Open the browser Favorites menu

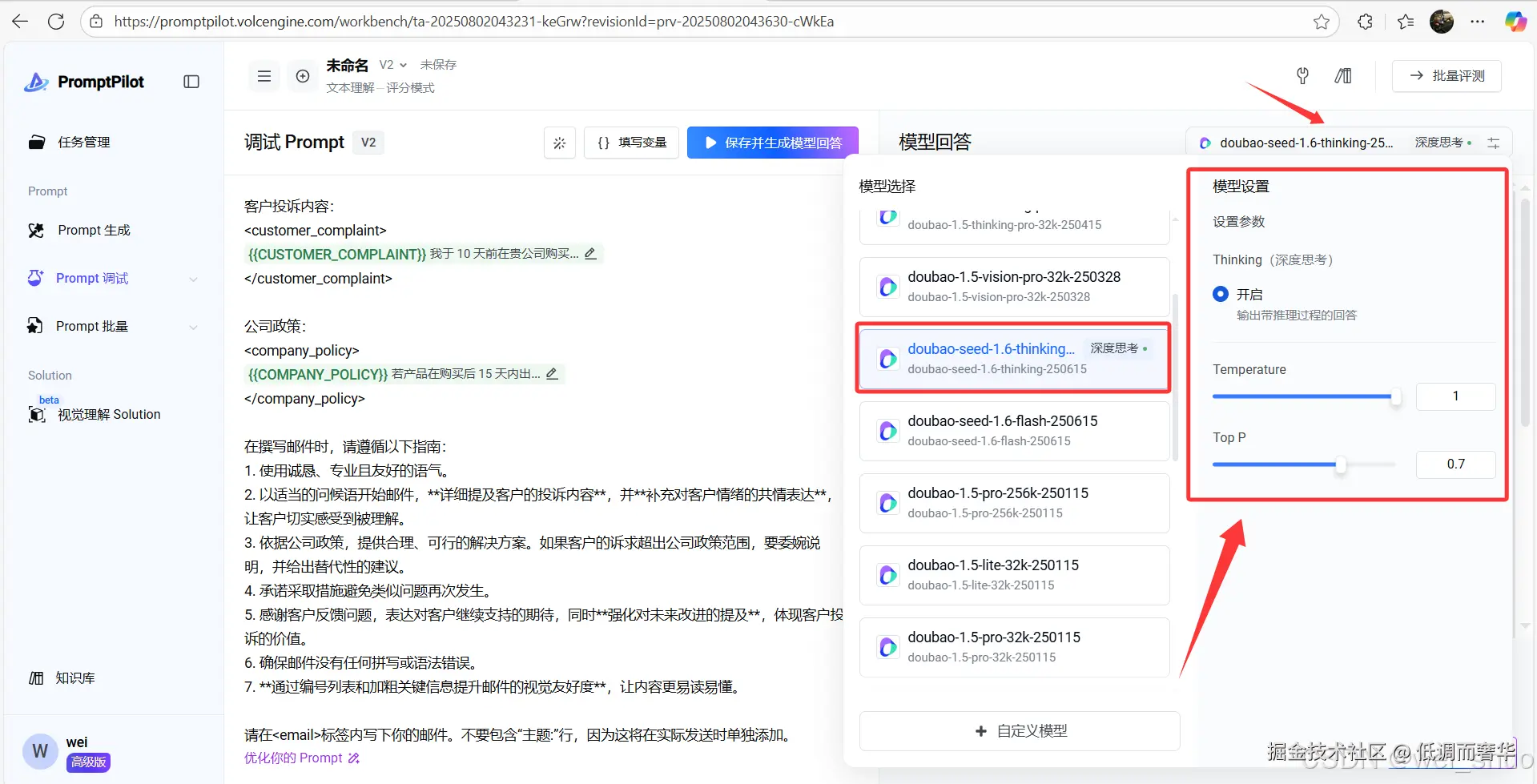coord(1406,22)
